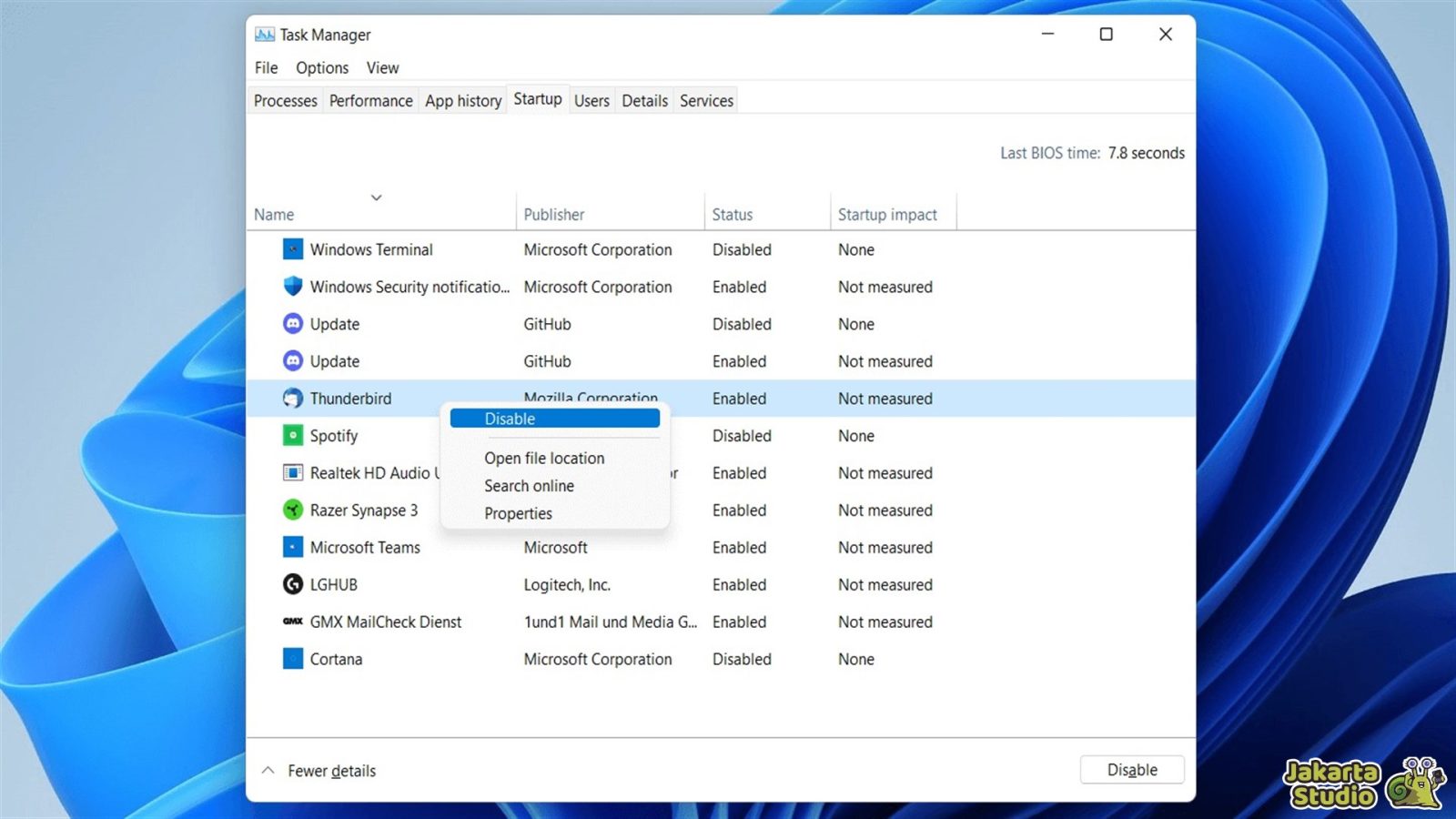Screen dimensions: 1456x819
Task: Select Search online in the context menu
Action: (529, 485)
